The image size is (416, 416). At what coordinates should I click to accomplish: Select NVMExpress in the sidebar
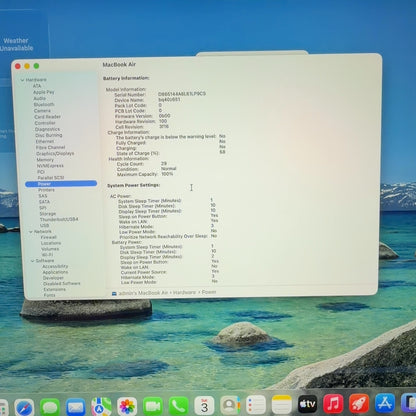point(50,166)
